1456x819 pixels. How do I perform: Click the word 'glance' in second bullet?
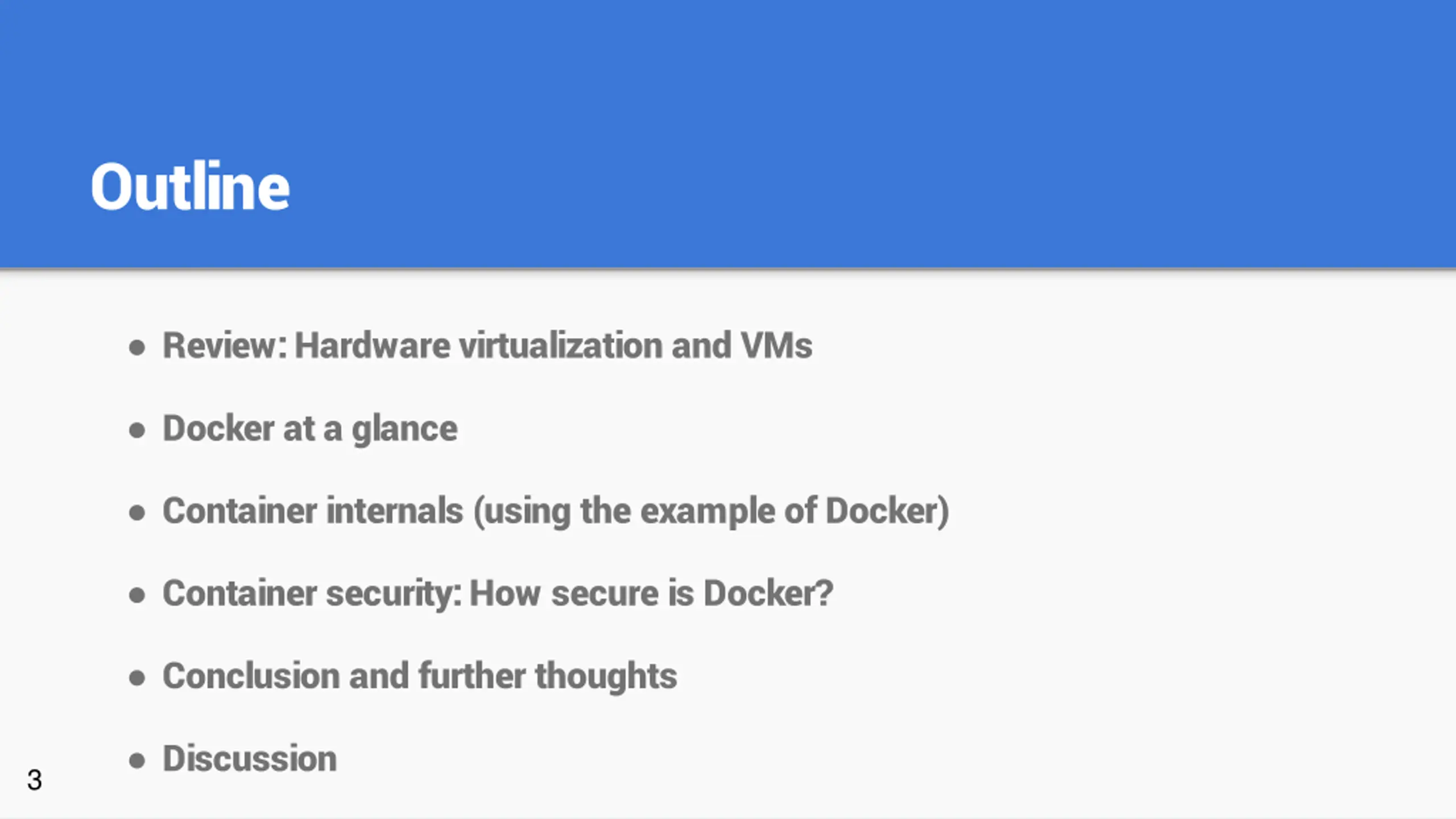[x=404, y=431]
